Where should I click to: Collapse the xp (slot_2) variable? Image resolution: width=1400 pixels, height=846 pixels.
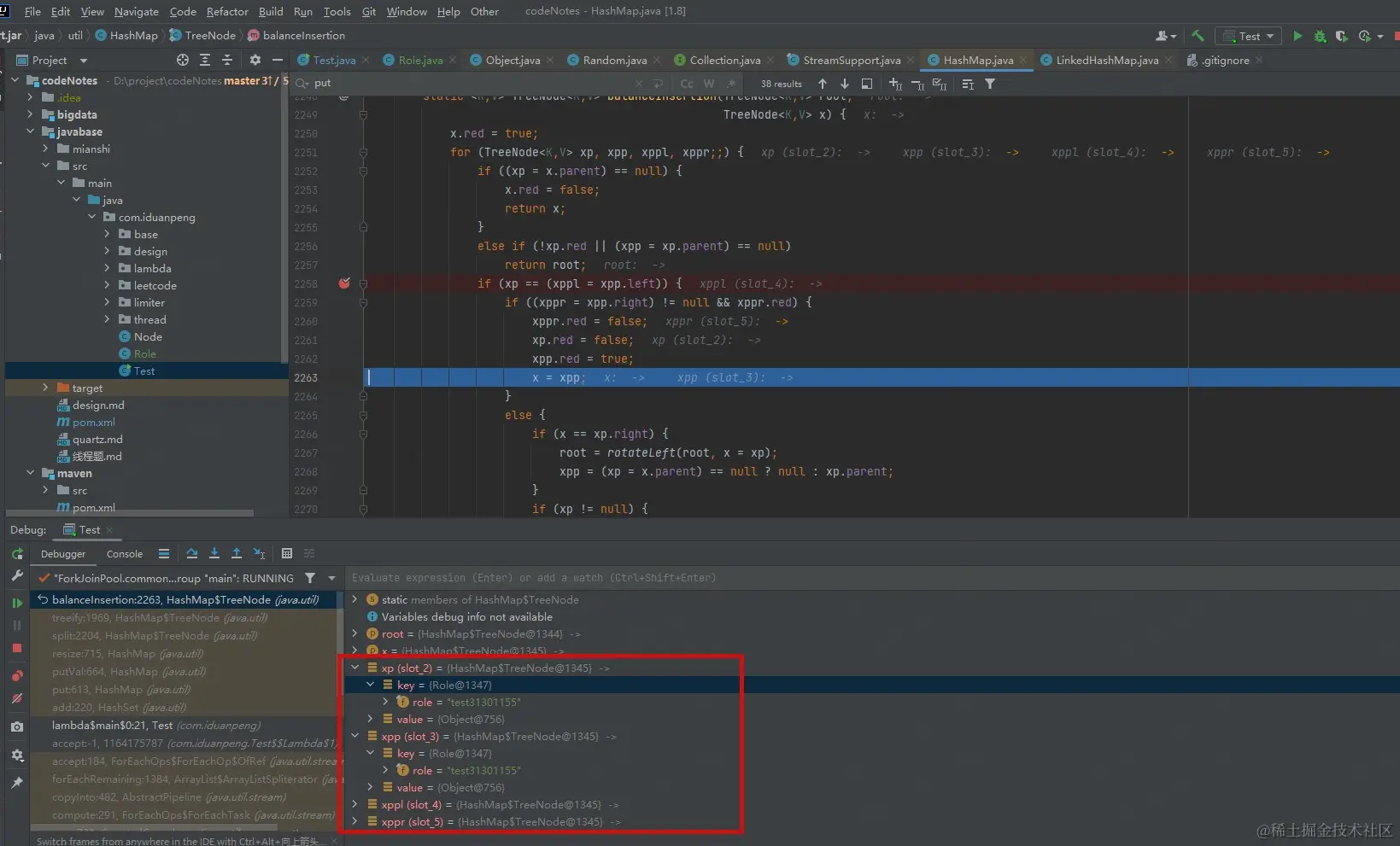click(355, 668)
